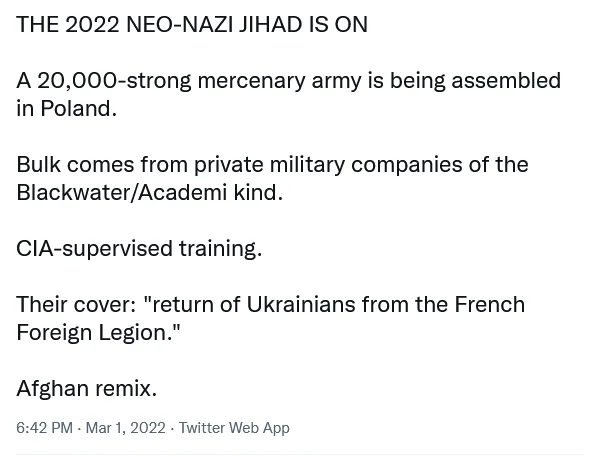Click the word 'Ukrainians'

(301, 304)
